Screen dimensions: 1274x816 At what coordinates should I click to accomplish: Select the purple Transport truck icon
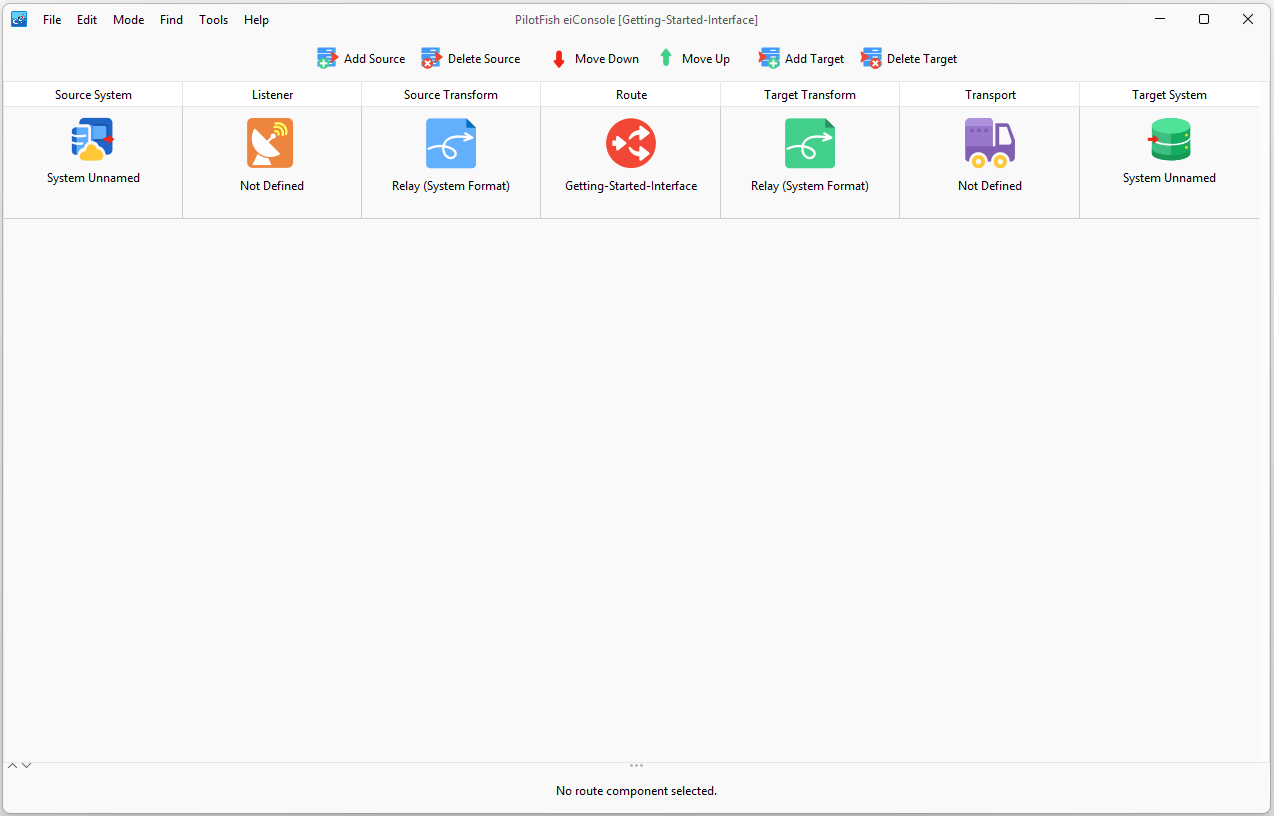[x=990, y=143]
